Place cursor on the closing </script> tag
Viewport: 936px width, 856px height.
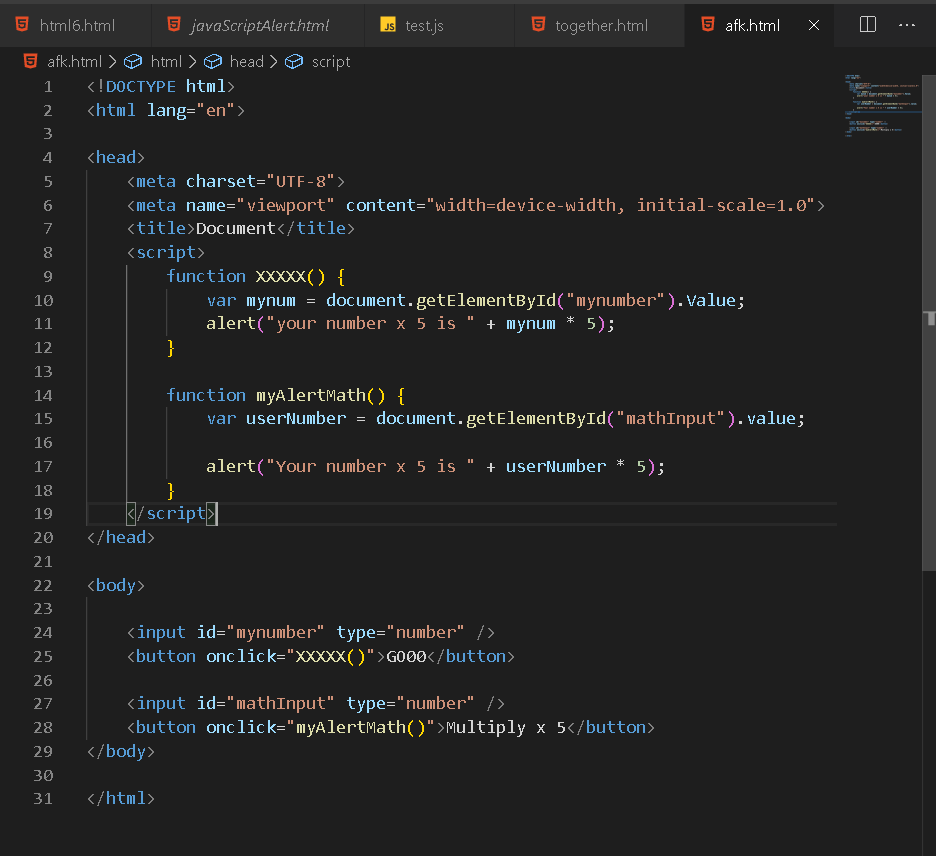tap(172, 513)
